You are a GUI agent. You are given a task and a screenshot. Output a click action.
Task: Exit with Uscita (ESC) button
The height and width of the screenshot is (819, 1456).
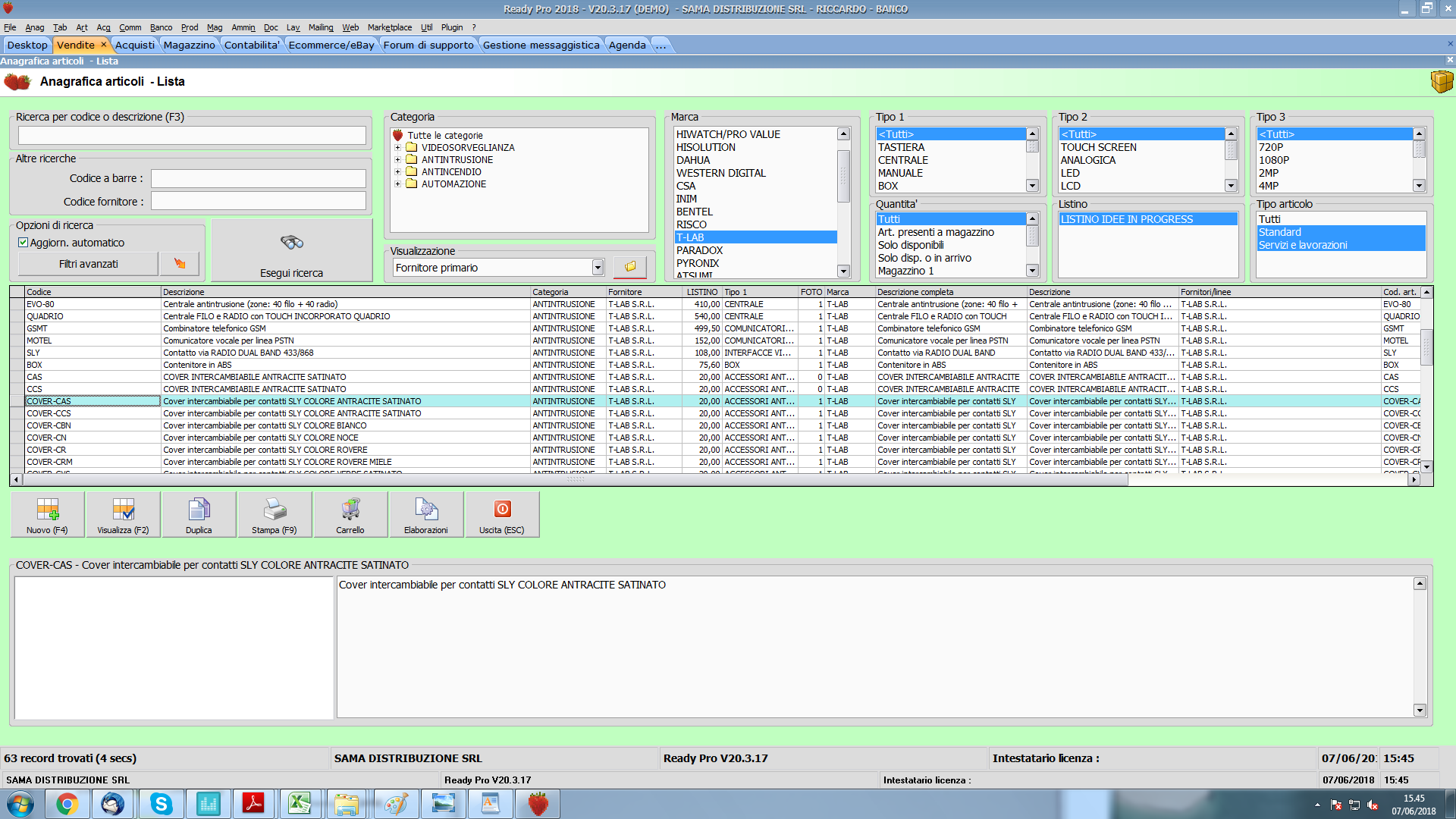click(502, 515)
